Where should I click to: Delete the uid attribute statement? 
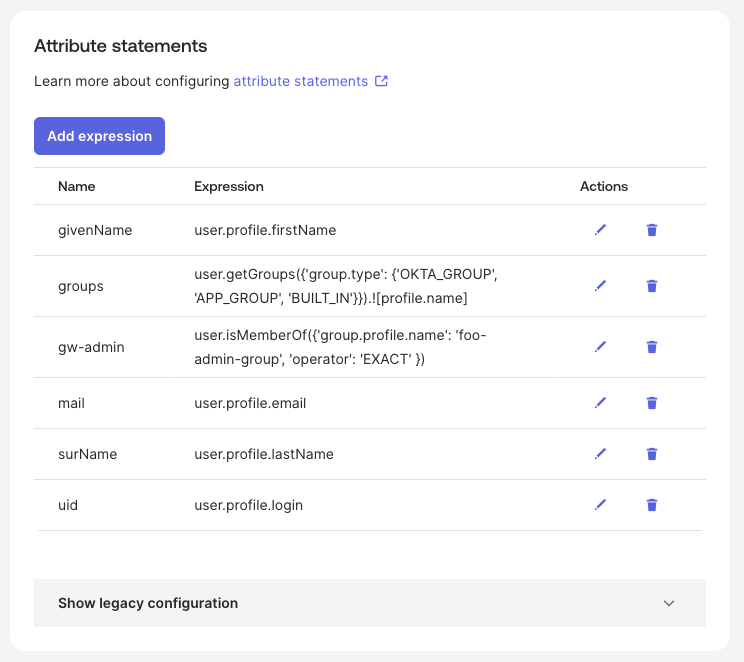click(x=652, y=505)
